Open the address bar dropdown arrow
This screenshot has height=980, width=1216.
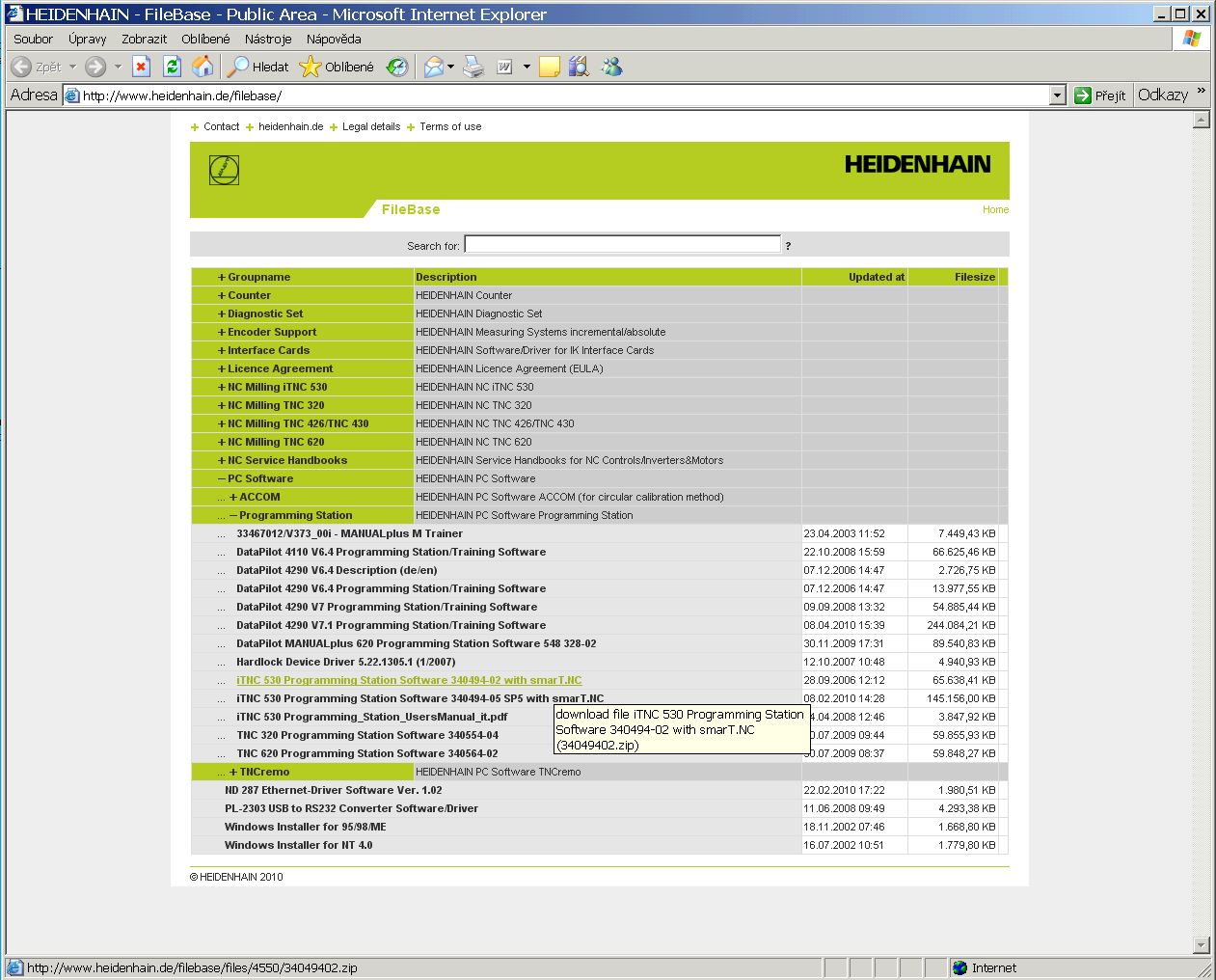click(1057, 95)
